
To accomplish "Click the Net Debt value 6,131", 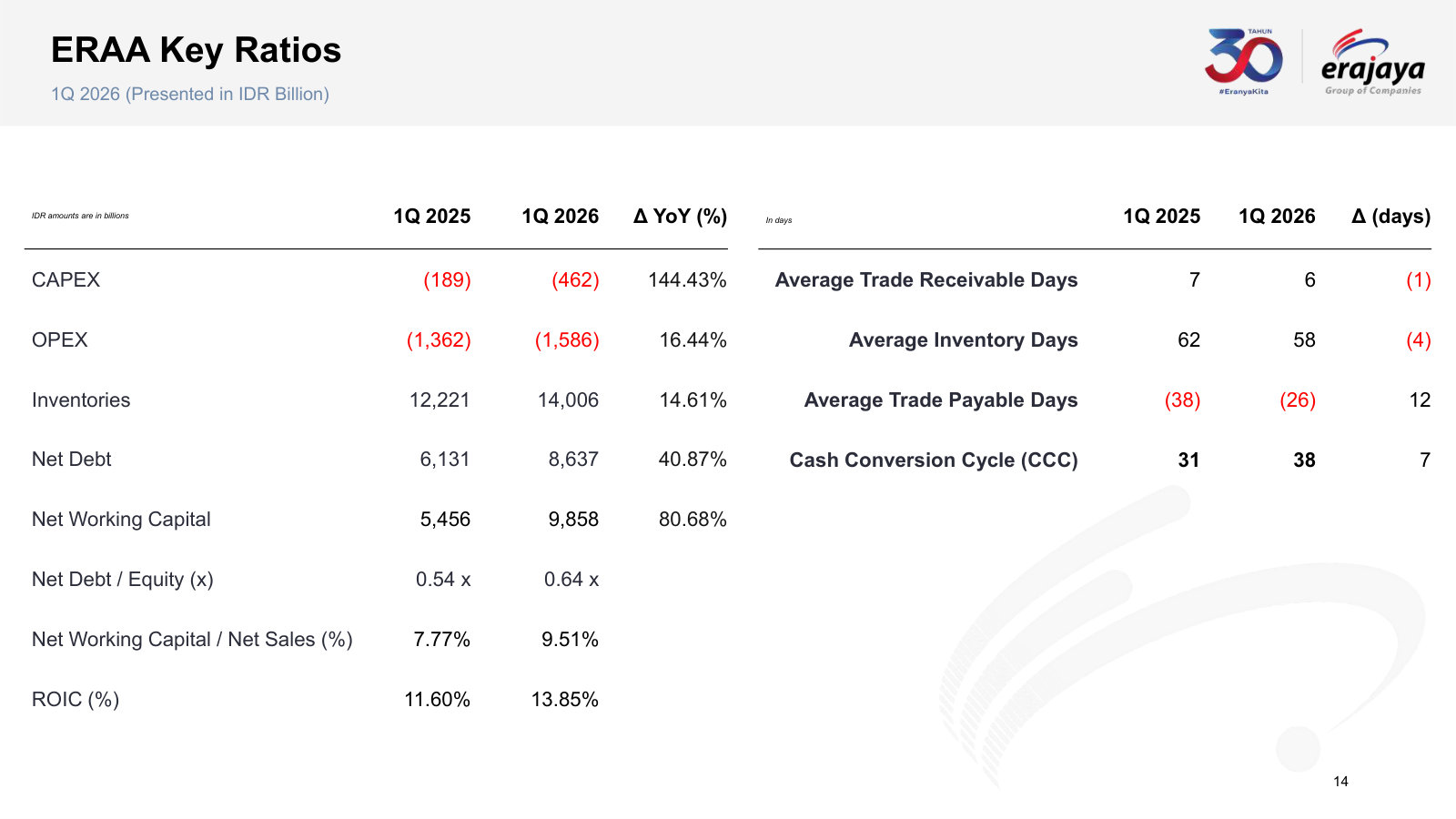I will [x=445, y=460].
